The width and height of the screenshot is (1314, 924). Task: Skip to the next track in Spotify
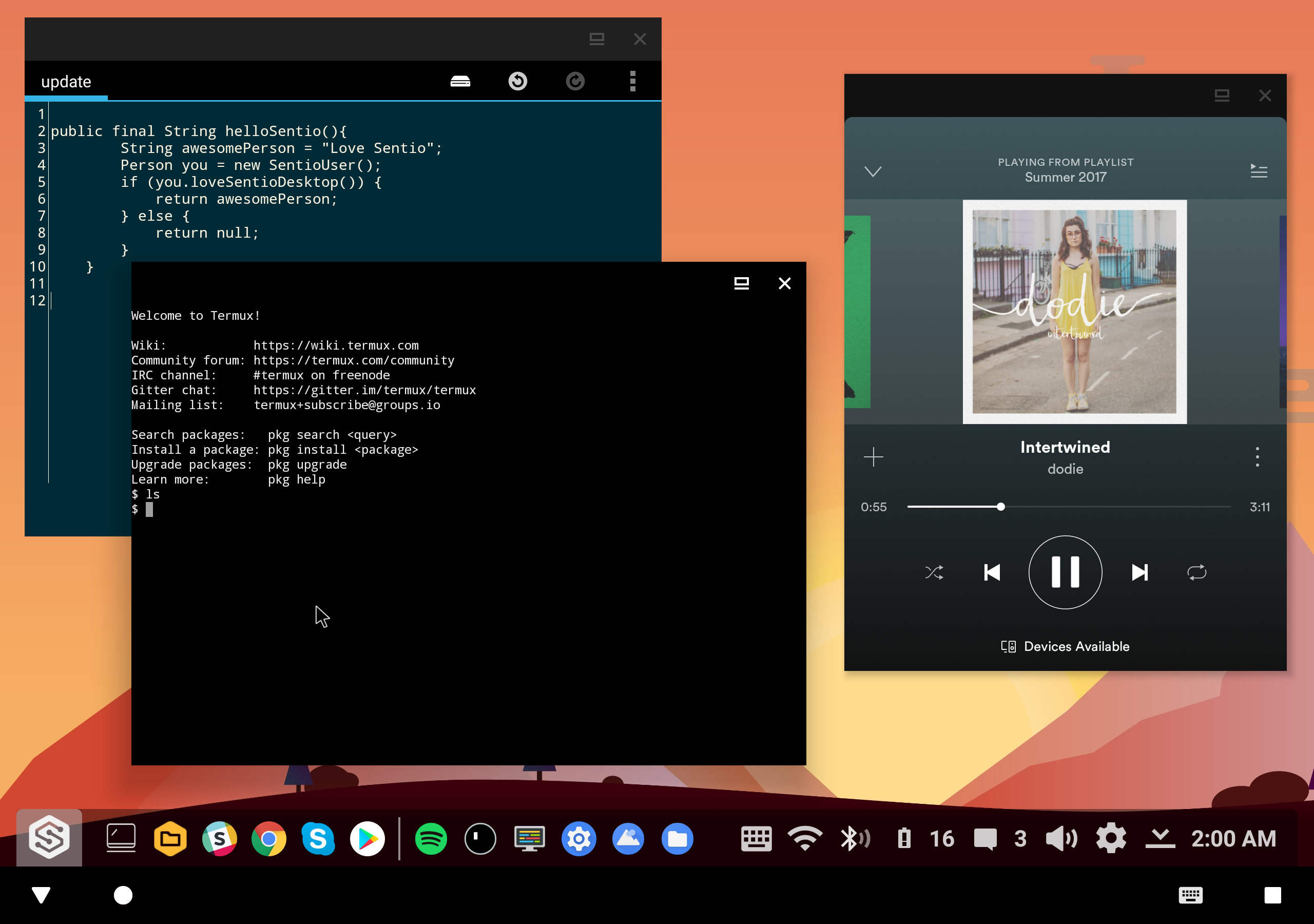(1139, 572)
